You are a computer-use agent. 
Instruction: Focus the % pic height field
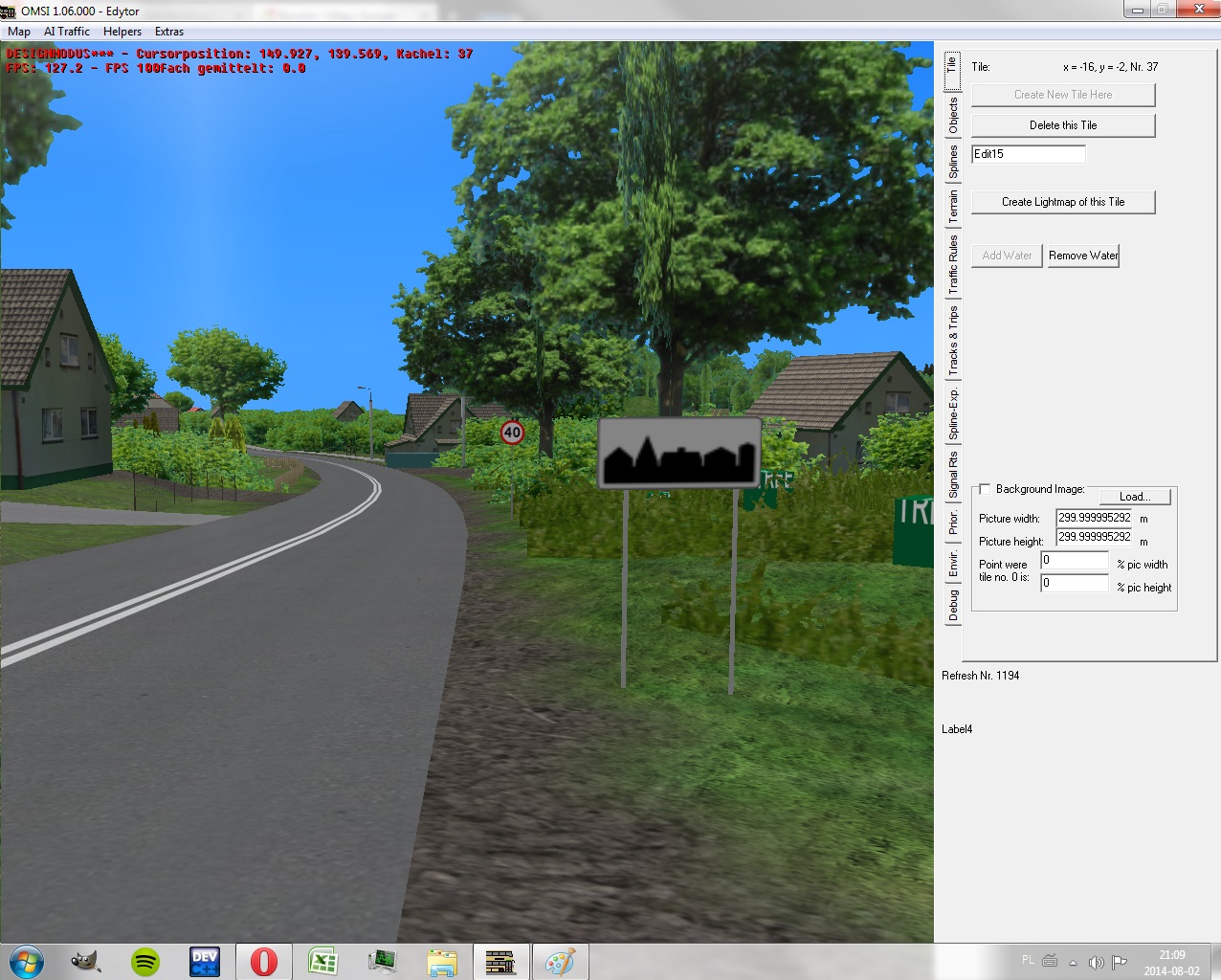click(x=1075, y=583)
